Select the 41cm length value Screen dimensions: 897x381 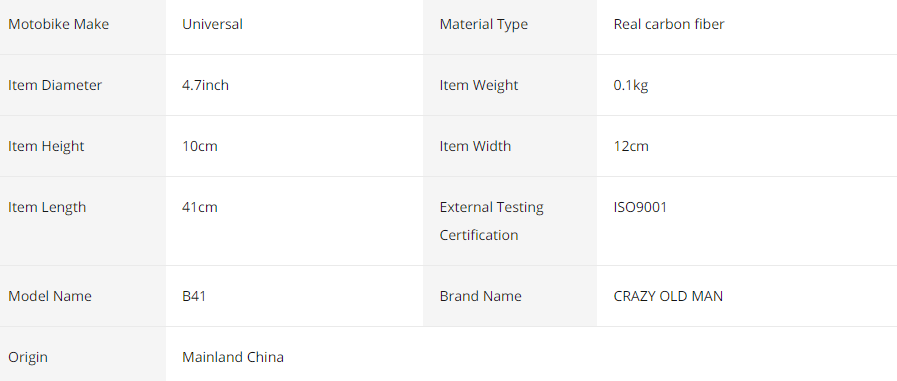point(200,207)
